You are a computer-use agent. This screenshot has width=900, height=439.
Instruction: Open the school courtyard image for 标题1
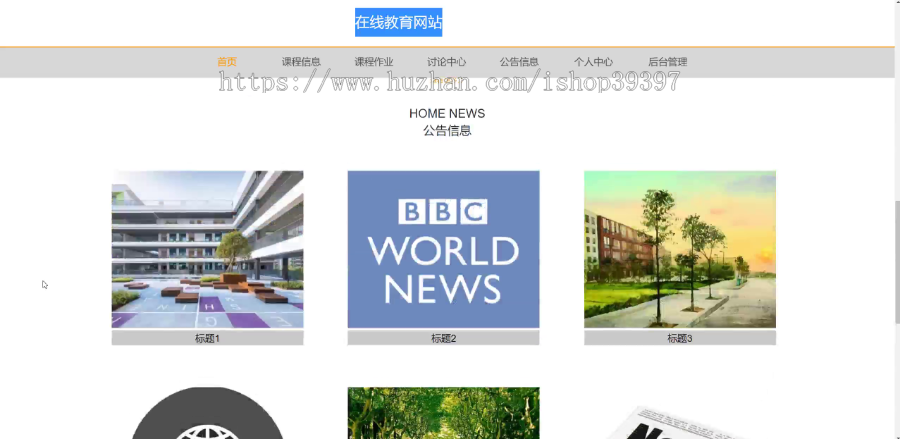tap(207, 249)
